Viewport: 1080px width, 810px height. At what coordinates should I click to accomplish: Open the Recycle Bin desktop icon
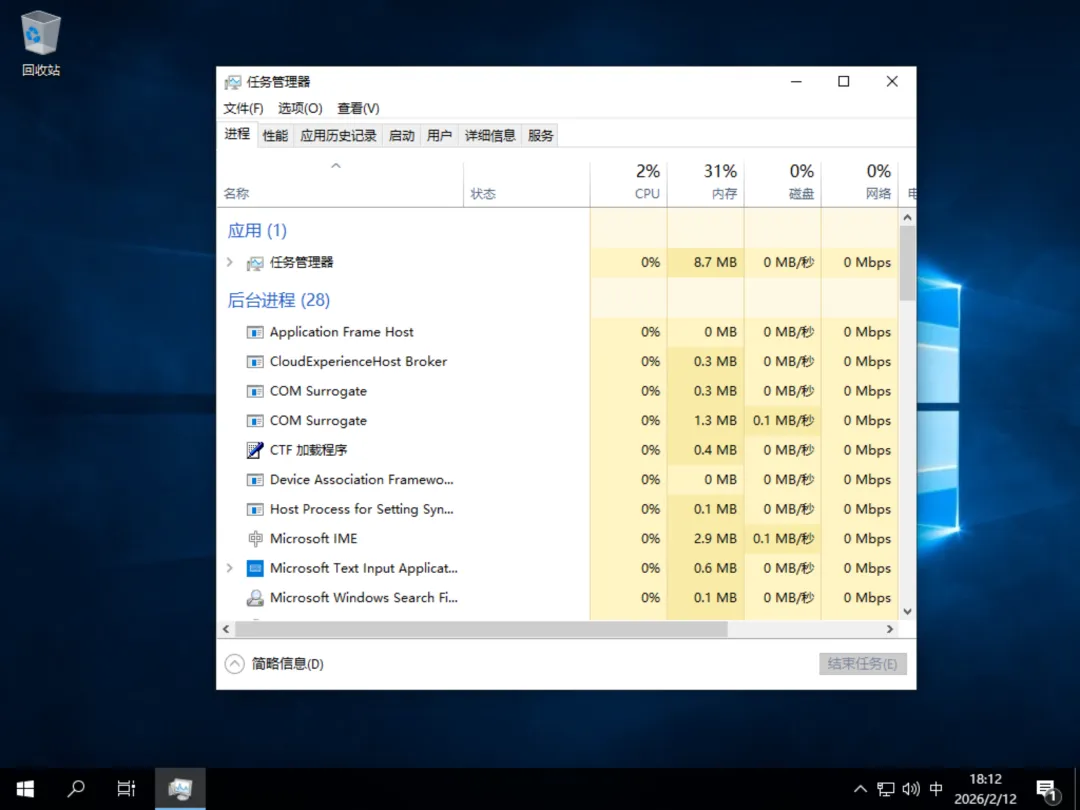(41, 43)
